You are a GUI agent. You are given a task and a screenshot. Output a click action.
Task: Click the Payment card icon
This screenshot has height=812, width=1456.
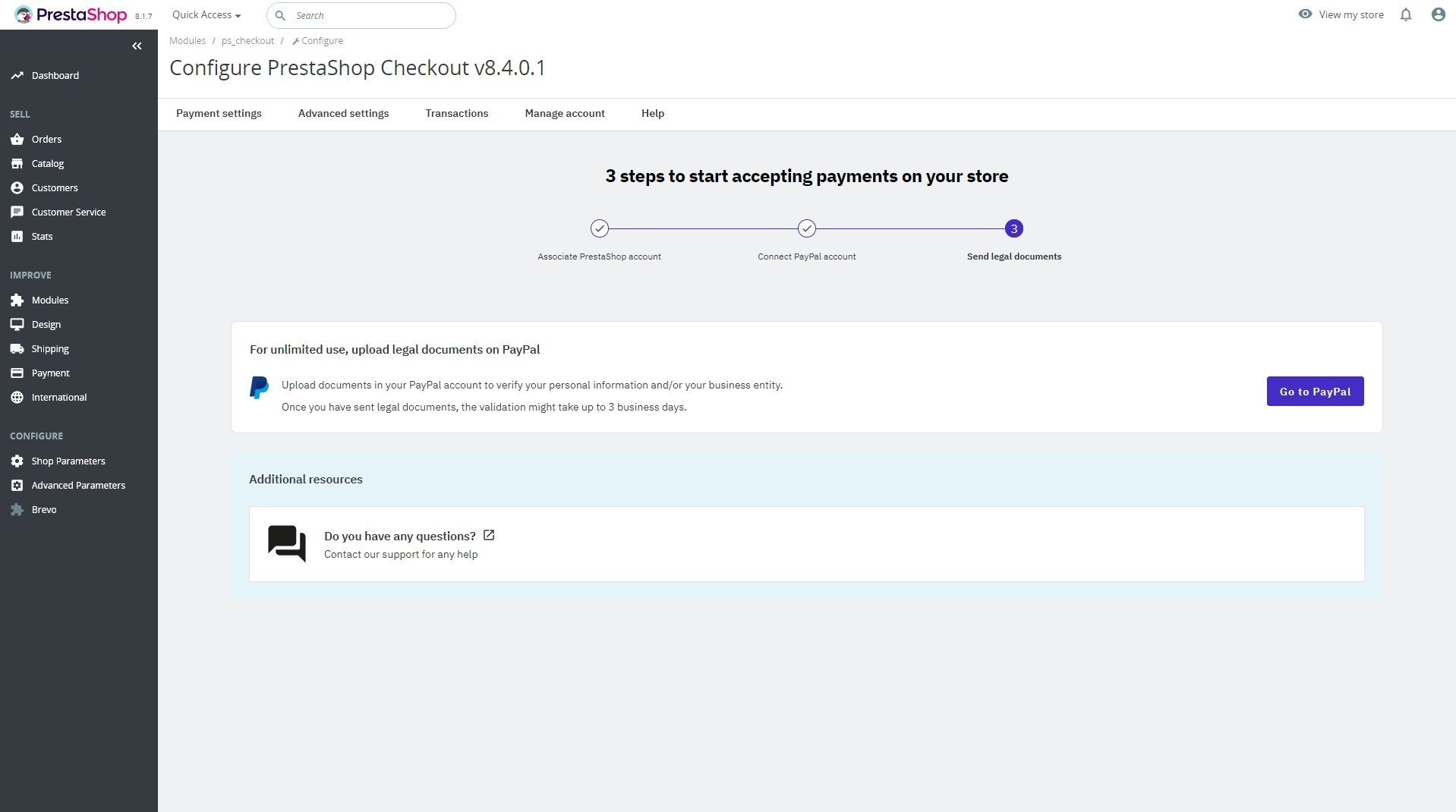17,373
